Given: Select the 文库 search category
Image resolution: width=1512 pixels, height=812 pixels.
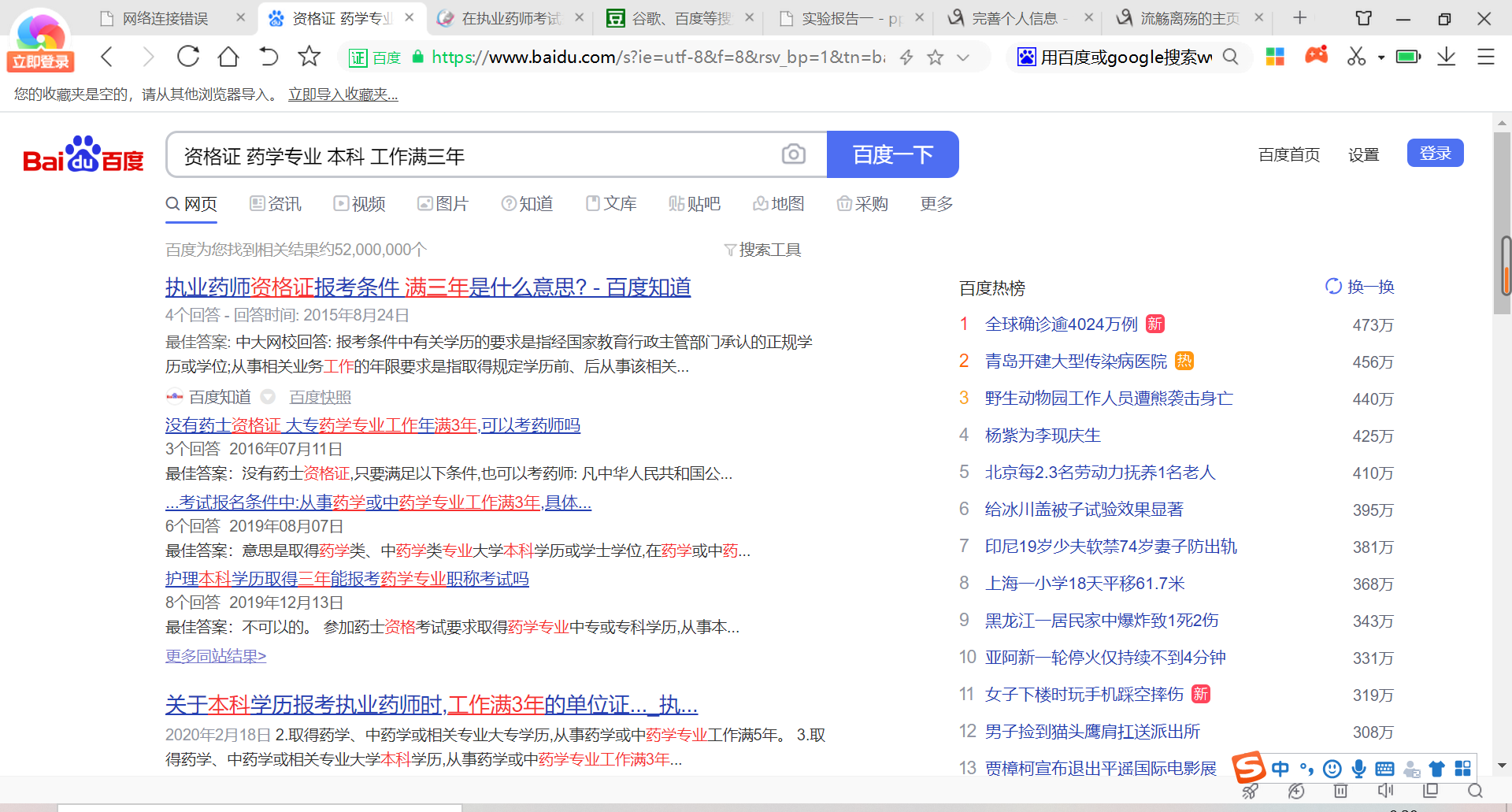Looking at the screenshot, I should click(x=611, y=204).
